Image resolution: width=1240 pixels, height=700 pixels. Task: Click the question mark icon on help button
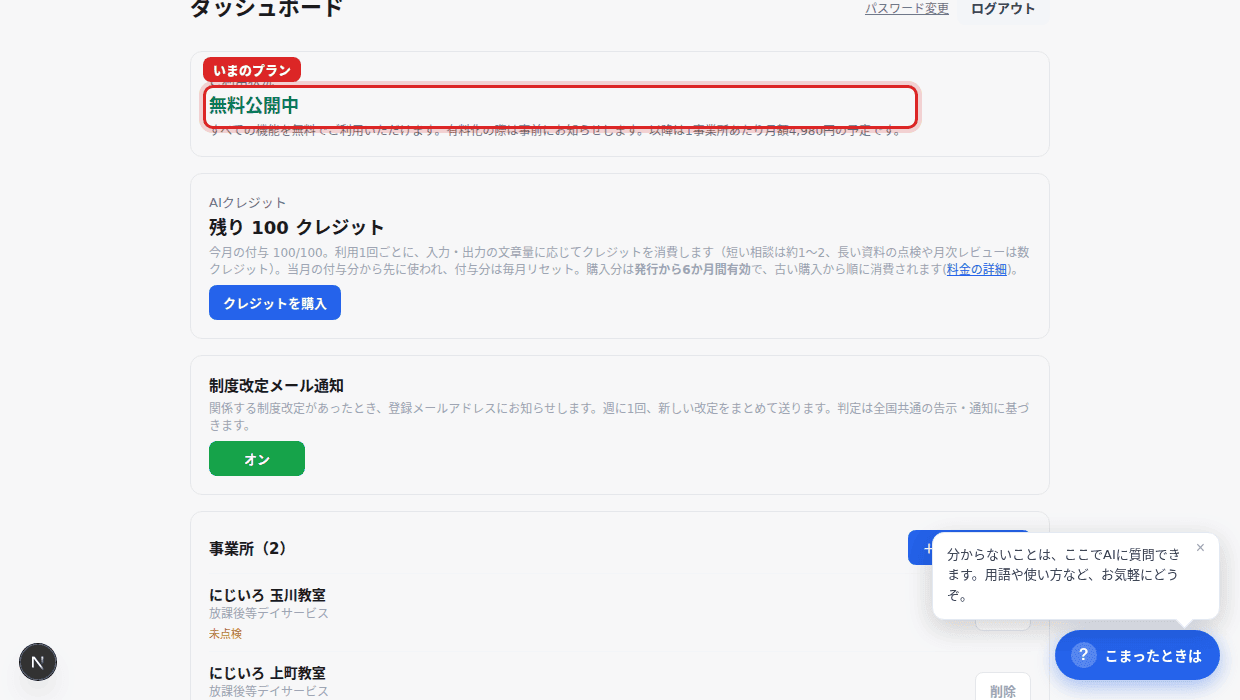[1083, 655]
